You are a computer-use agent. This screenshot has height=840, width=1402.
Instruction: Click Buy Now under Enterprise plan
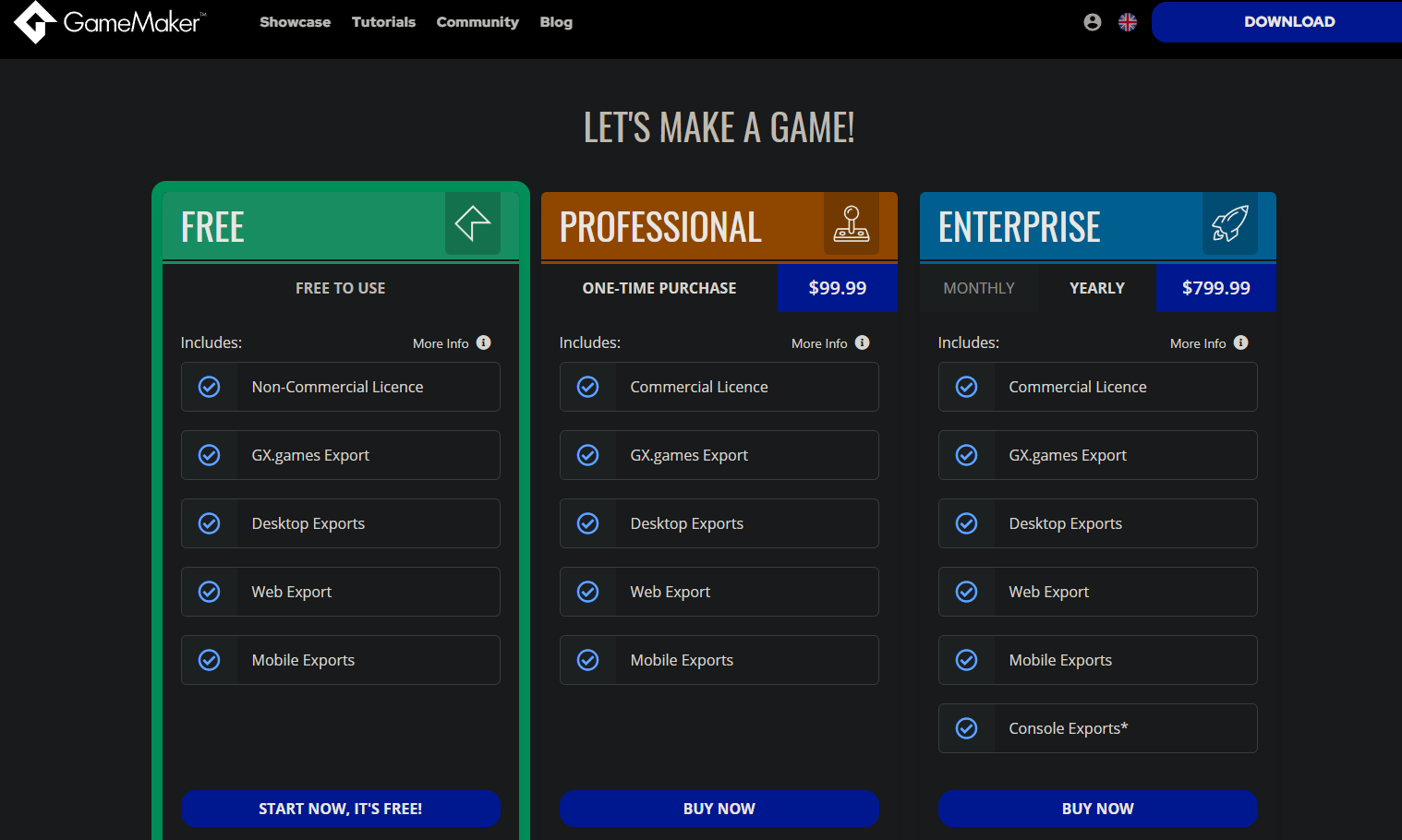(1098, 809)
